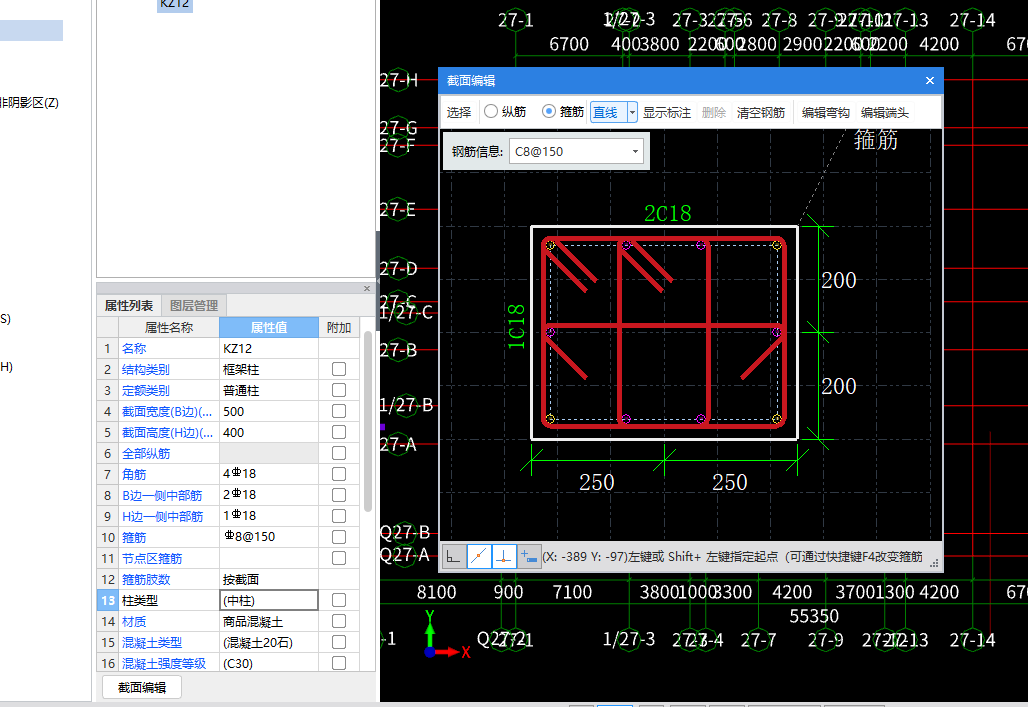Click the 截面编辑 button below the property list
Viewport: 1028px width, 707px height.
142,687
